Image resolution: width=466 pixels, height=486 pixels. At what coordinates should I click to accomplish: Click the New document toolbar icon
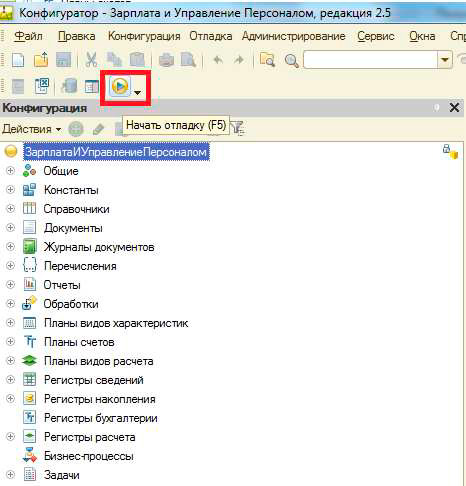point(18,60)
